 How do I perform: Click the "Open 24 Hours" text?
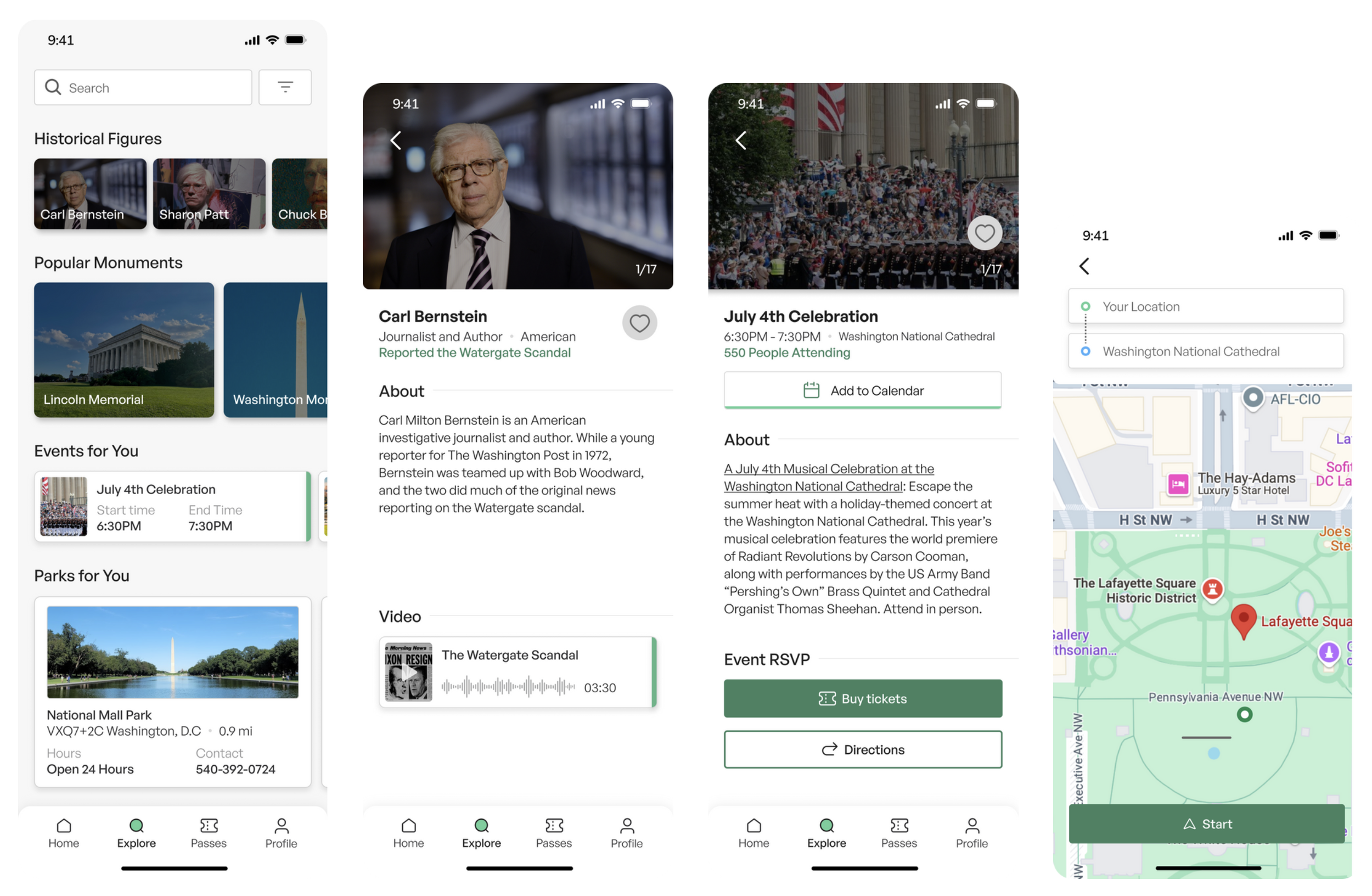click(90, 769)
